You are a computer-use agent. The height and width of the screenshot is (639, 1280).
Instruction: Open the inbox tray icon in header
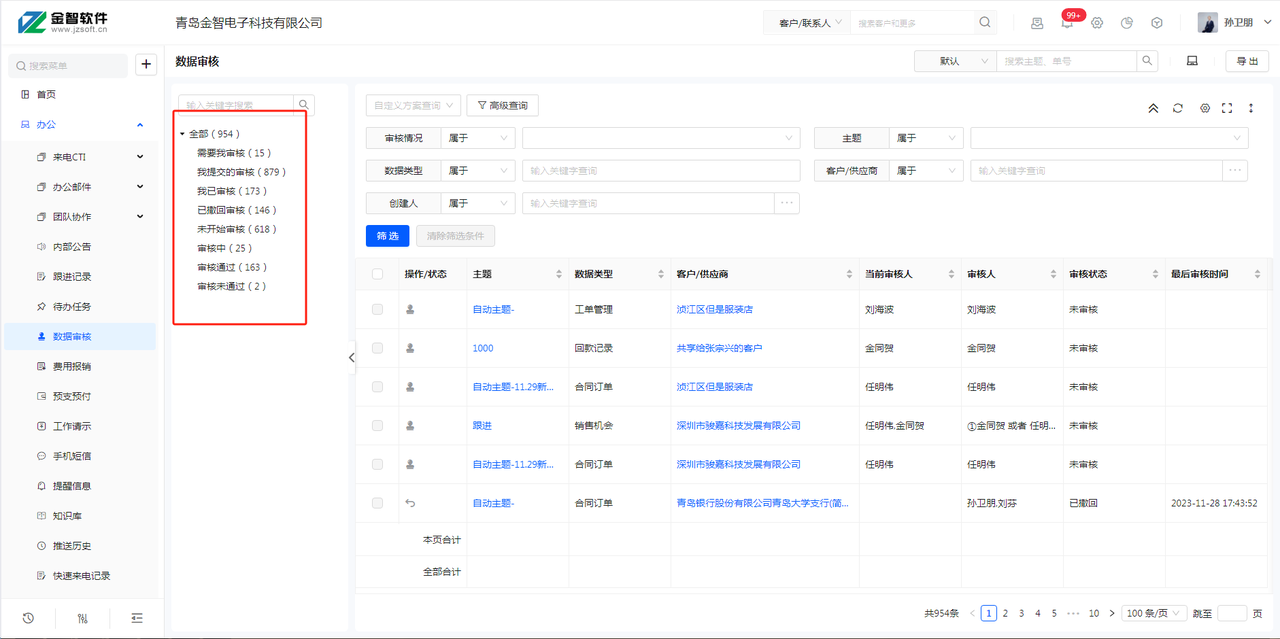(1037, 23)
